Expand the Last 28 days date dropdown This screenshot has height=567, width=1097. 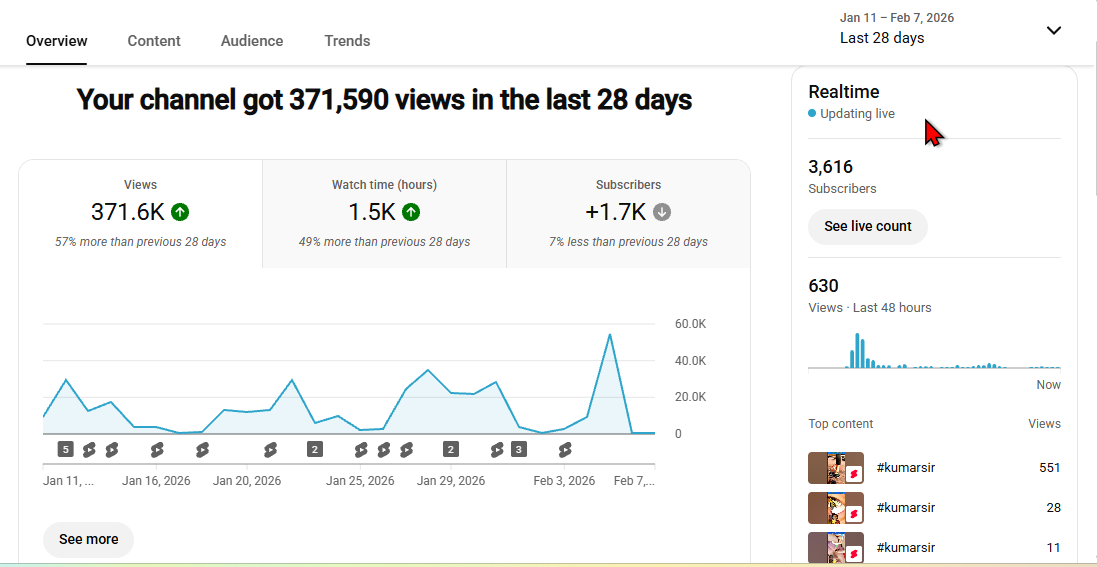pos(882,38)
